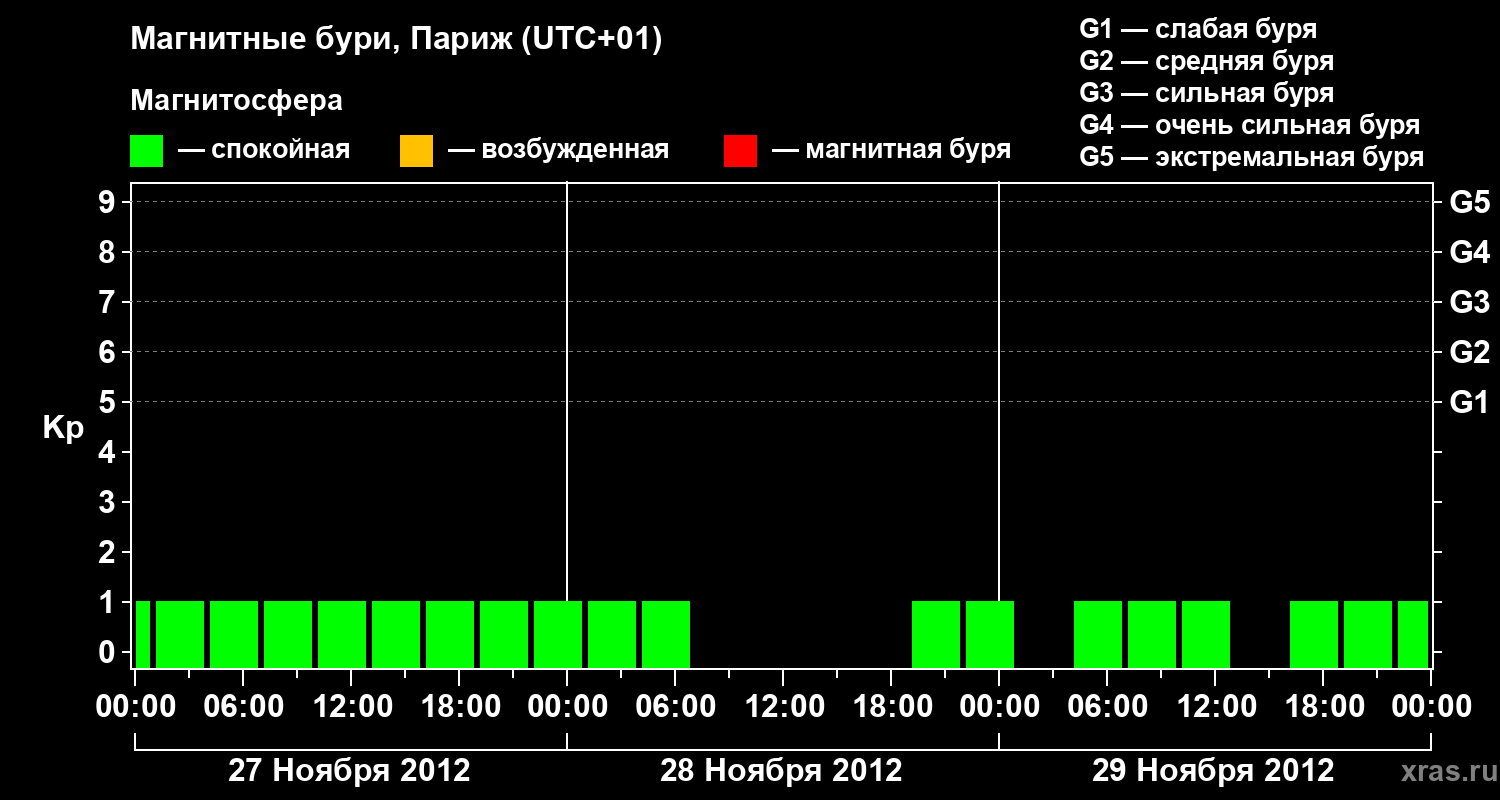Click the 00:00 label starting 29 November
The height and width of the screenshot is (800, 1500).
(x=999, y=707)
